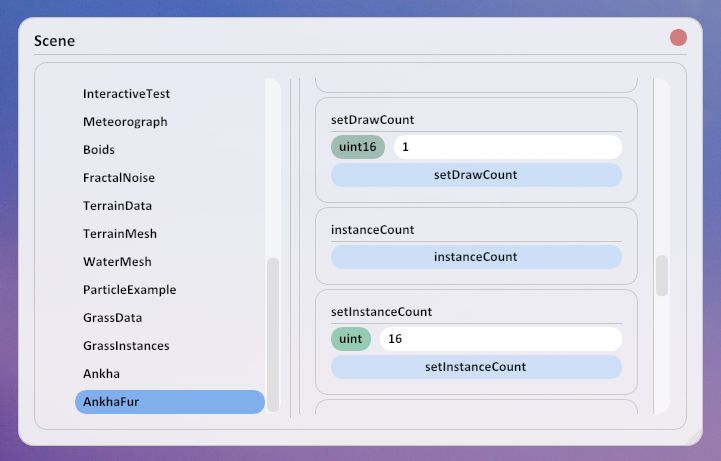
Task: Focus the uint instance count input field
Action: (x=500, y=339)
